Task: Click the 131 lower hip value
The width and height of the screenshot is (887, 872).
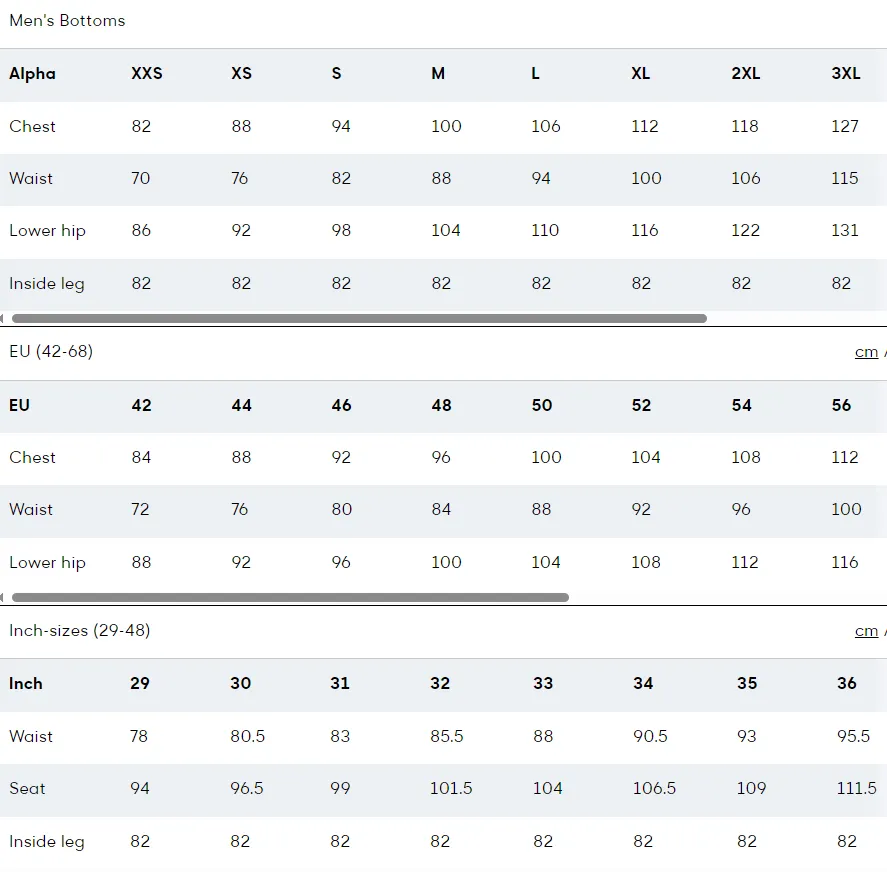Action: pos(845,230)
